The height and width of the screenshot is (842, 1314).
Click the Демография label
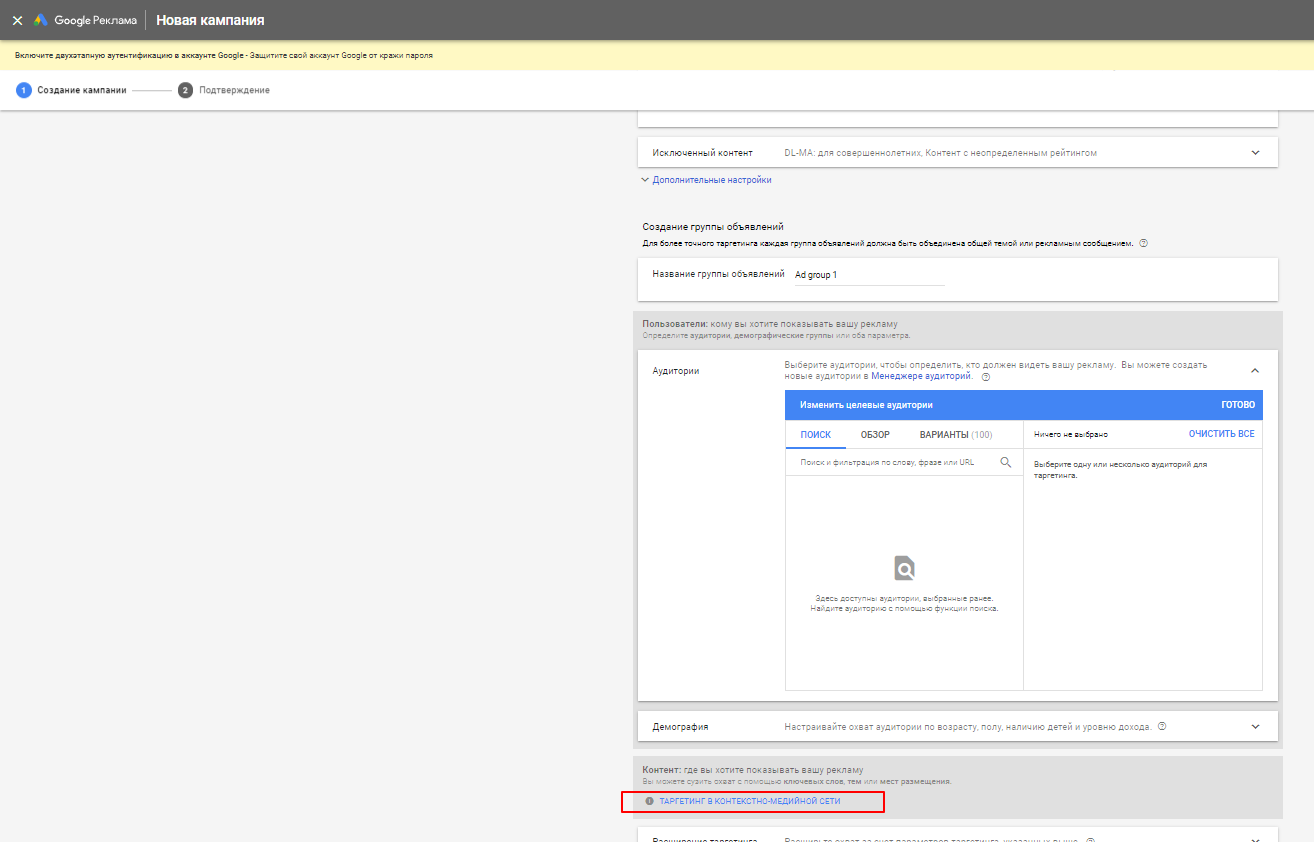[680, 726]
